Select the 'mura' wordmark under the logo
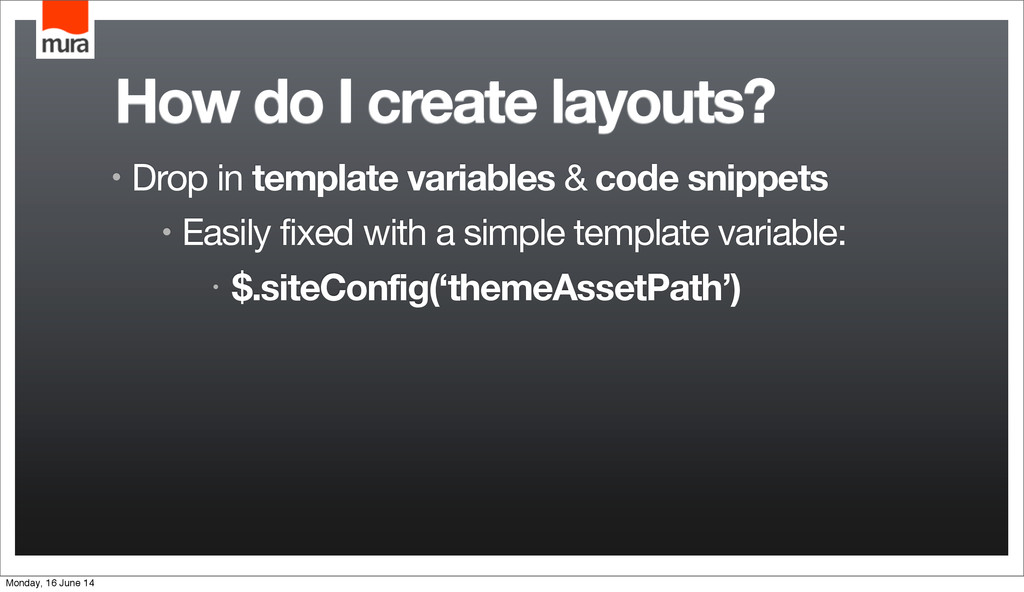 pos(65,45)
